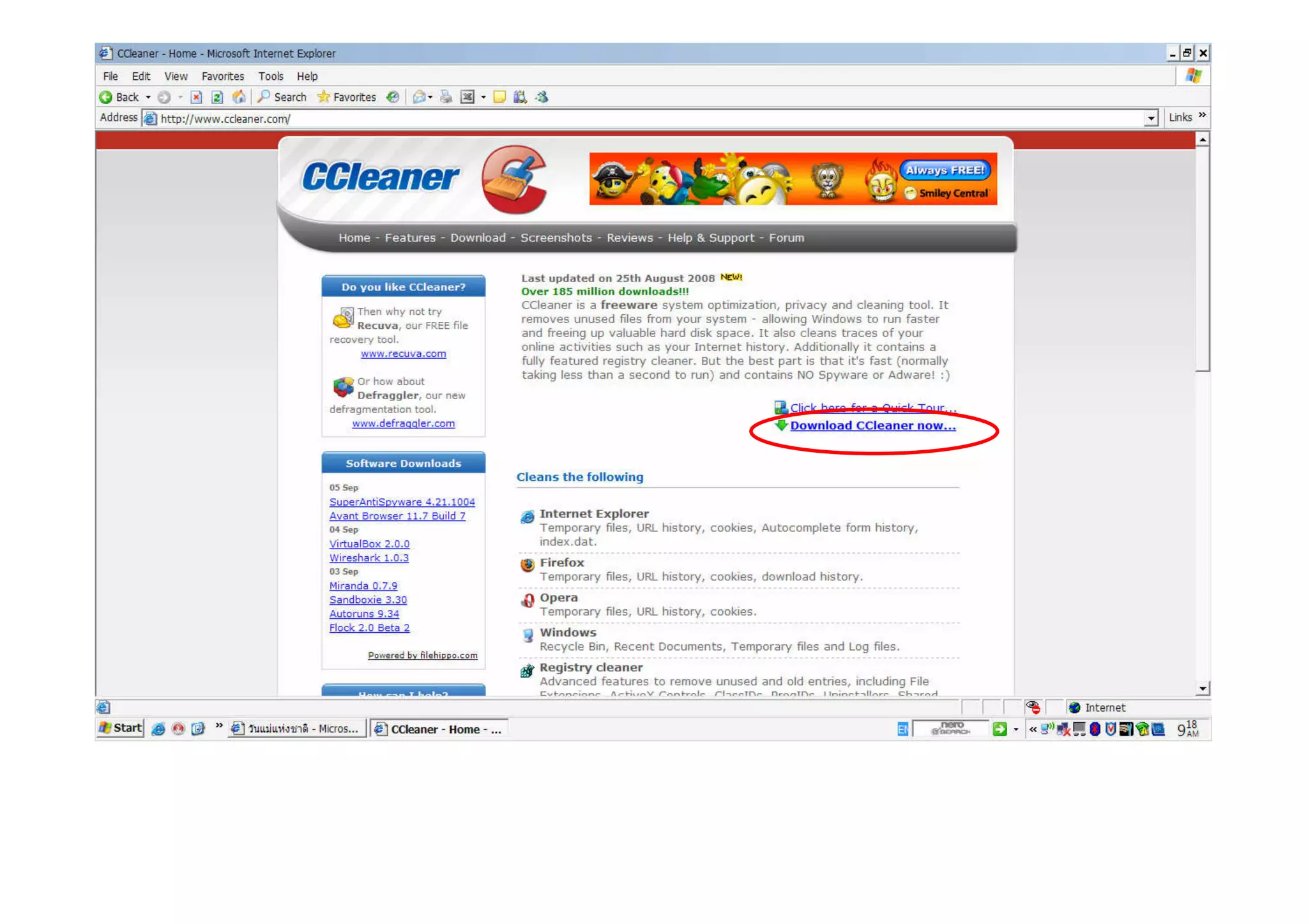Open the Address bar dropdown arrow
The height and width of the screenshot is (924, 1308).
point(1150,118)
